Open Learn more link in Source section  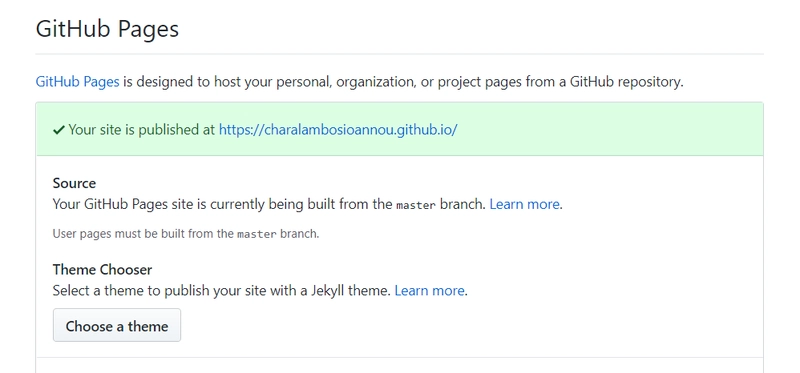click(x=524, y=204)
